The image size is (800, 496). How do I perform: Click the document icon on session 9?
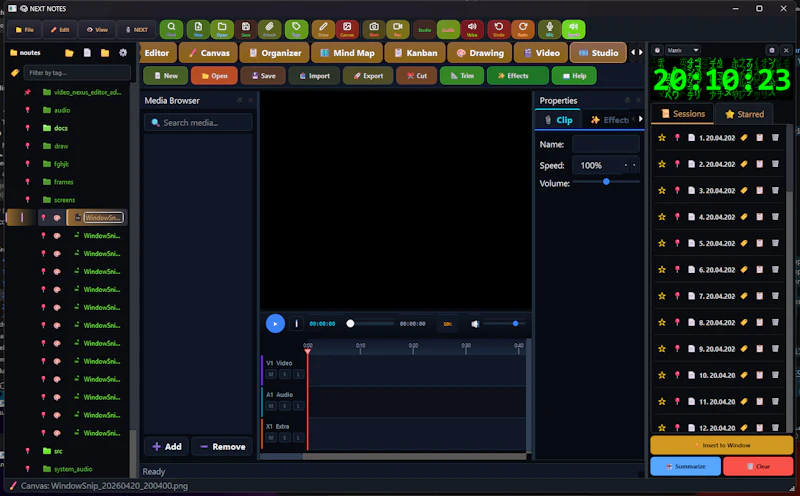tap(691, 349)
